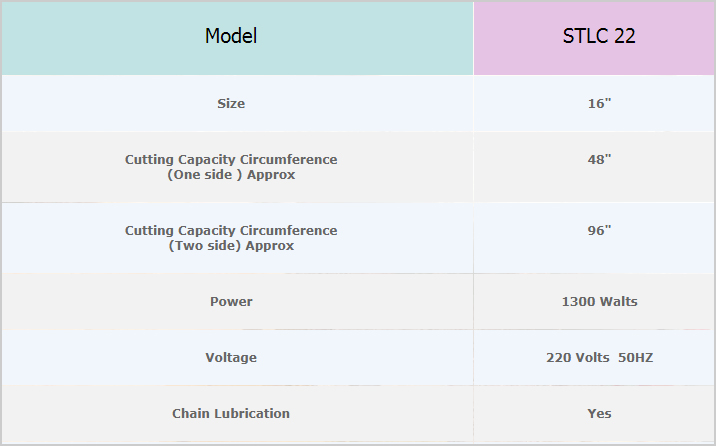The image size is (716, 446).
Task: Click the Voltage row label
Action: (x=231, y=357)
